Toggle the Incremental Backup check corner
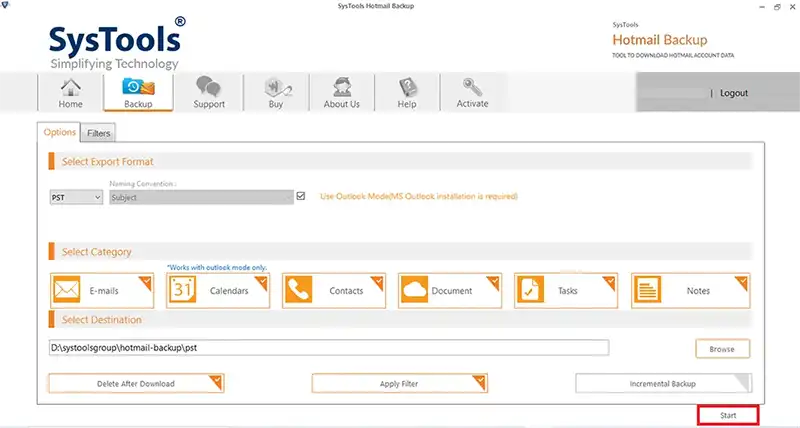The image size is (800, 428). click(x=744, y=381)
